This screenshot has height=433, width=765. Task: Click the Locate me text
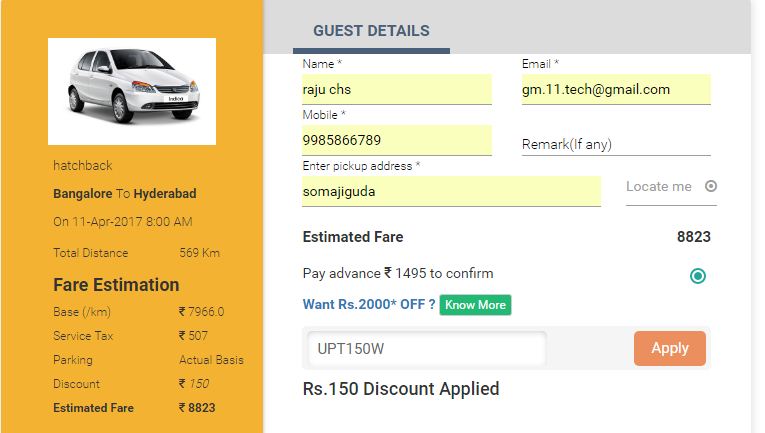click(x=659, y=187)
